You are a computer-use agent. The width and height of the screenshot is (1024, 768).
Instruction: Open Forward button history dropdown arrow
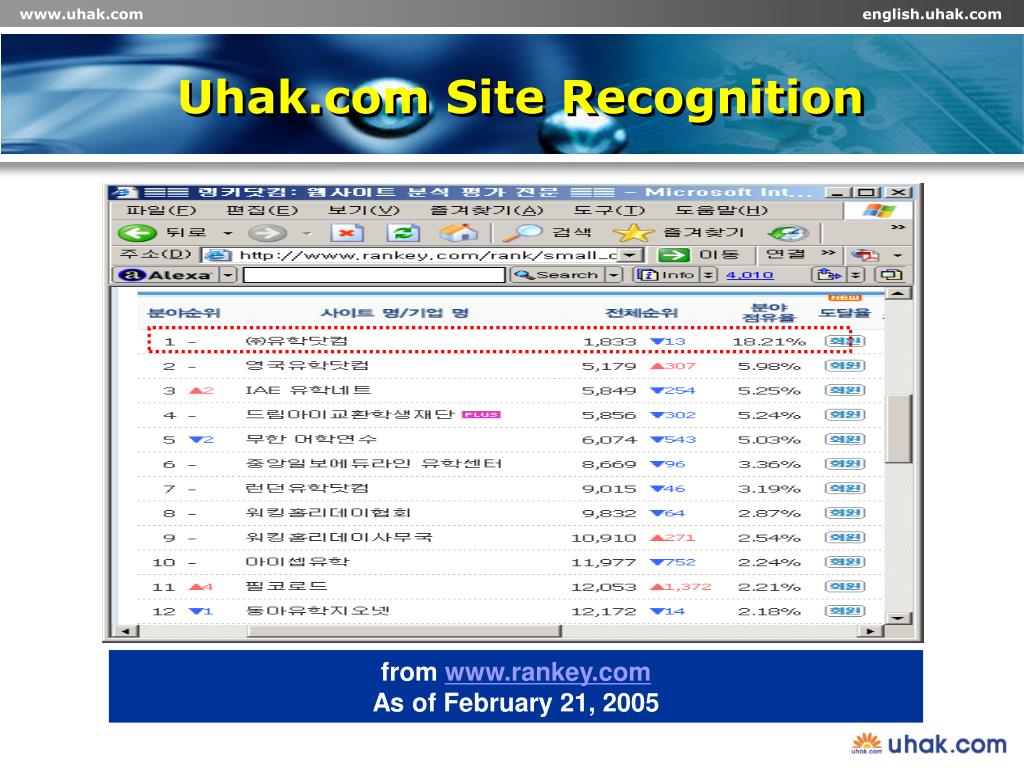click(x=307, y=233)
